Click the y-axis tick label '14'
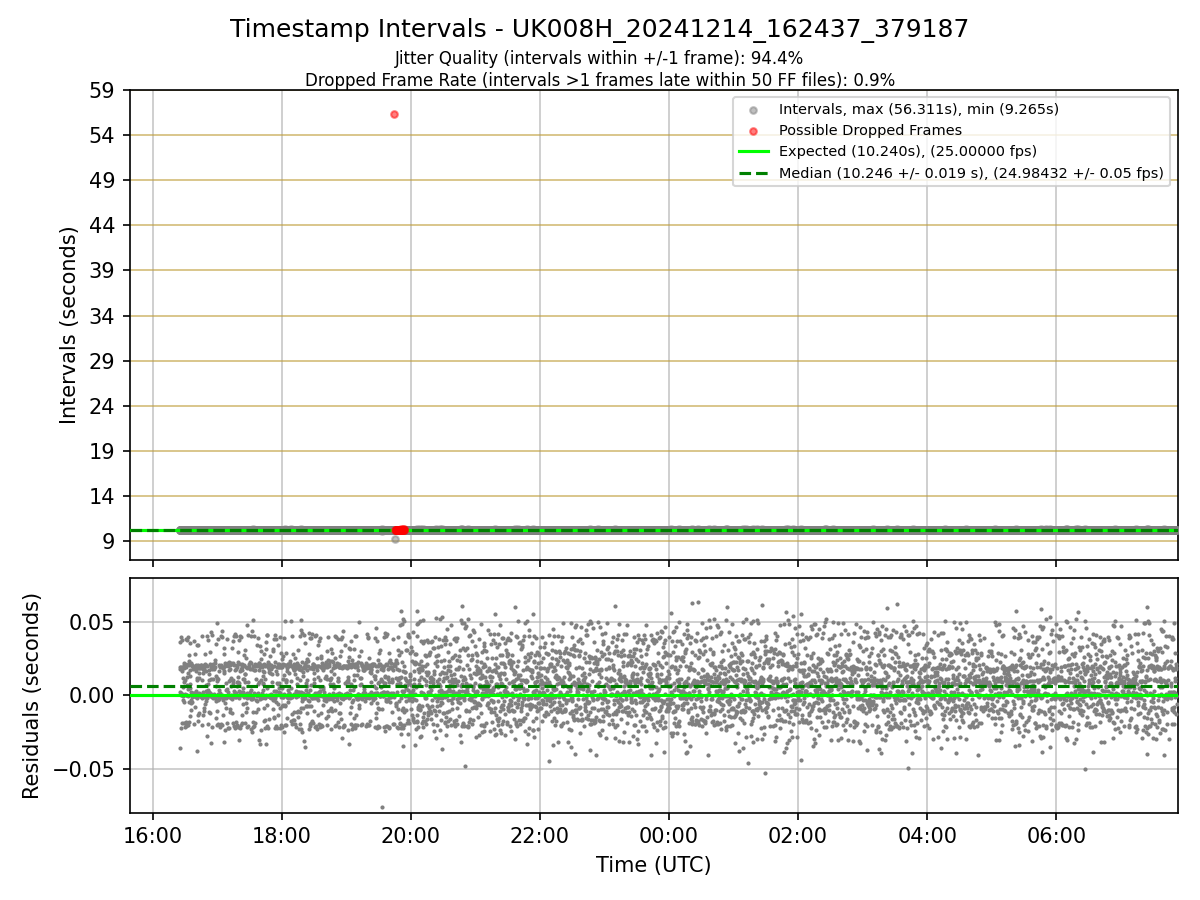Screen dimensions: 1200x900 [103, 496]
